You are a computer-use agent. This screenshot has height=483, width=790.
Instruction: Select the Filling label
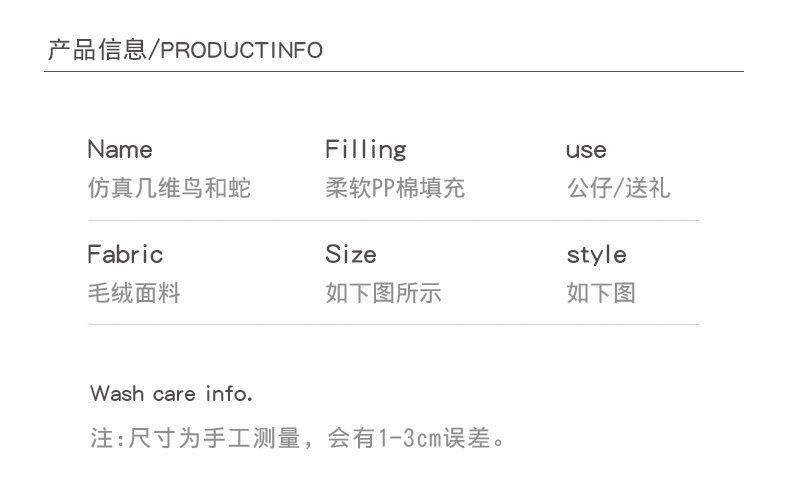tap(365, 150)
